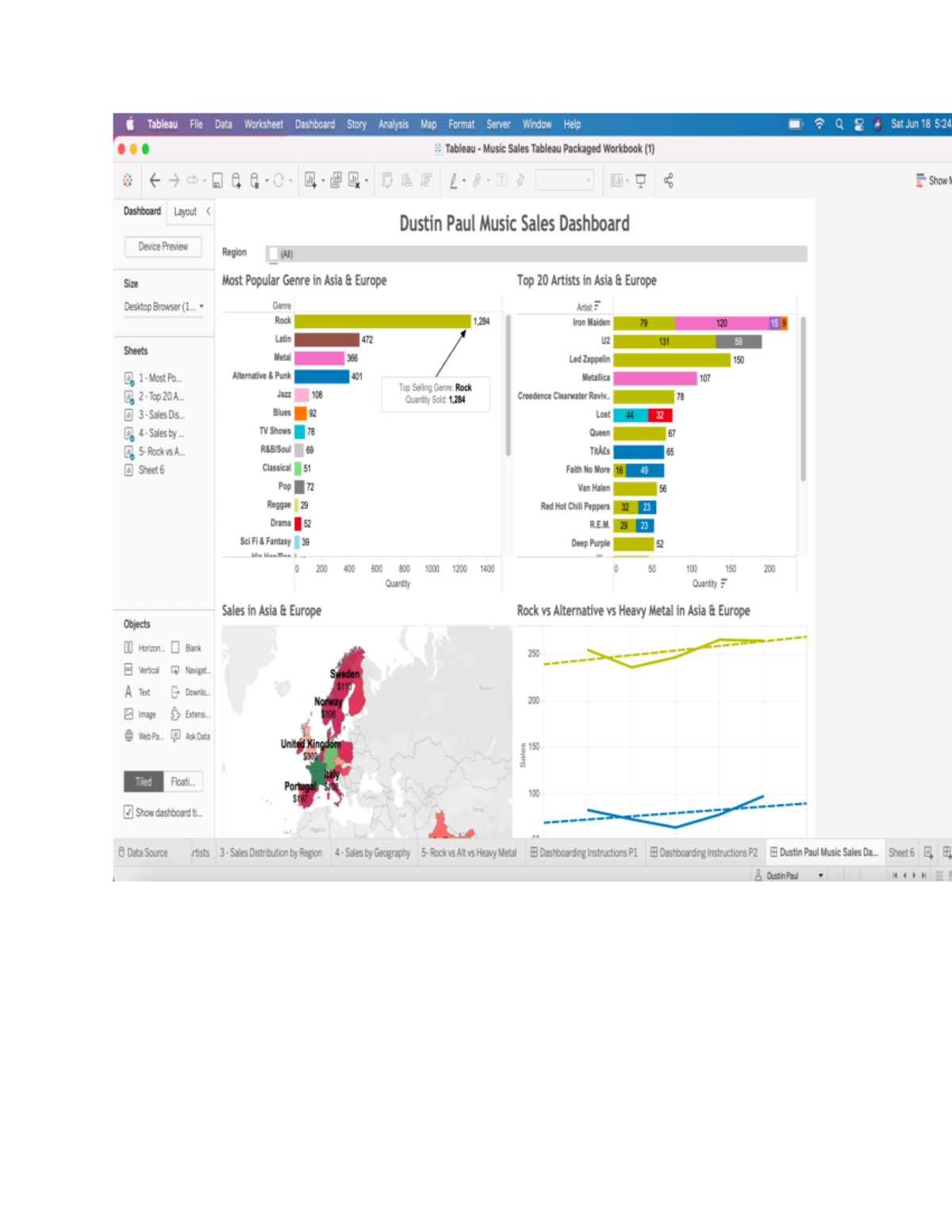Screen dimensions: 952x1232
Task: Collapse the Dashboard pane with the chevron
Action: [x=208, y=213]
